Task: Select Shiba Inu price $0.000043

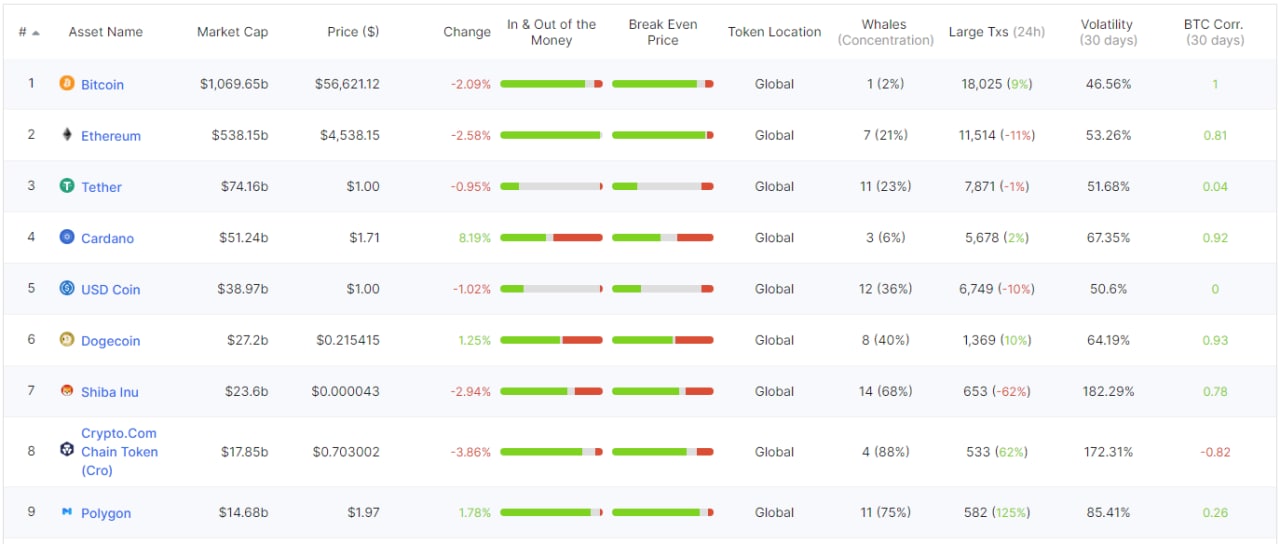Action: coord(345,391)
